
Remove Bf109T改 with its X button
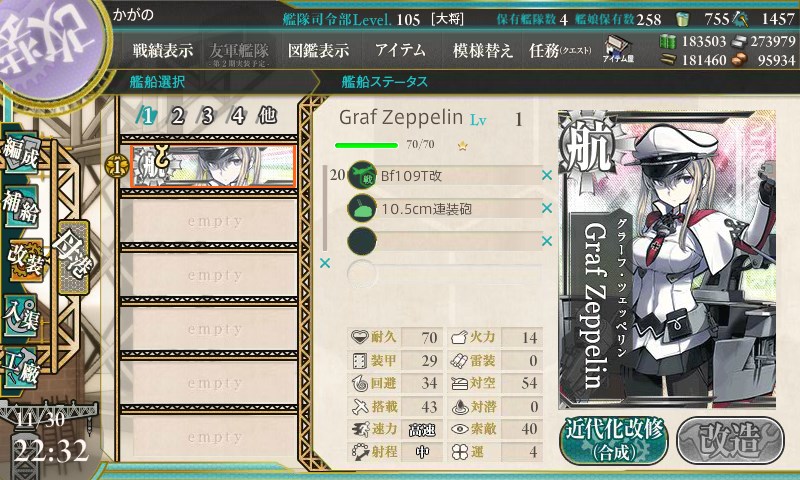coord(546,175)
